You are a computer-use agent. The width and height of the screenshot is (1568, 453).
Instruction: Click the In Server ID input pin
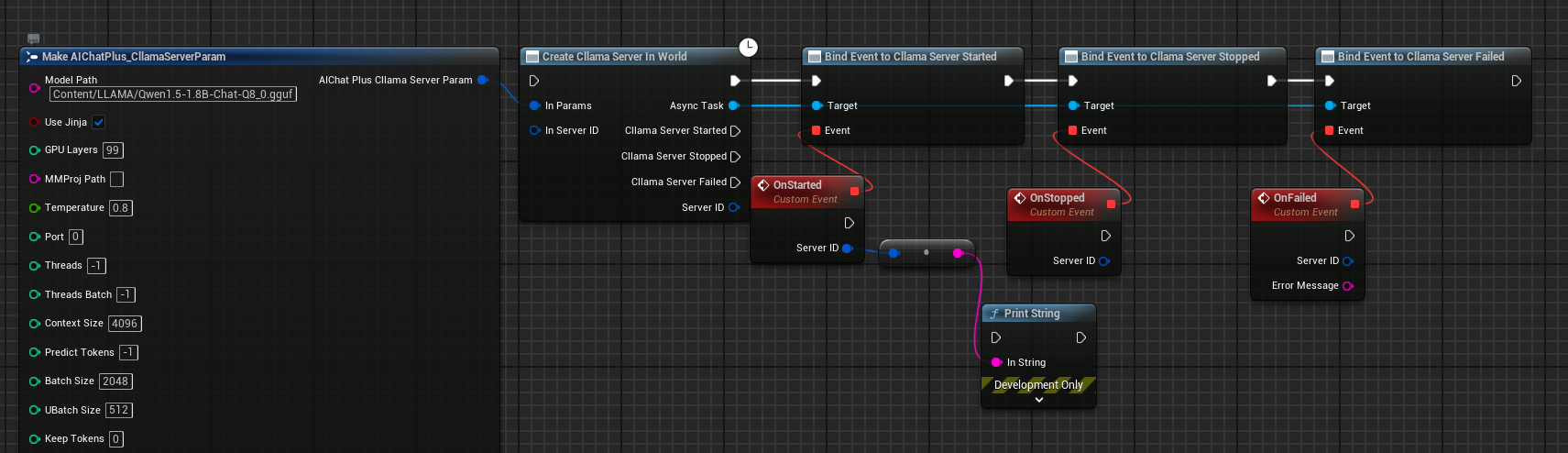pyautogui.click(x=535, y=130)
